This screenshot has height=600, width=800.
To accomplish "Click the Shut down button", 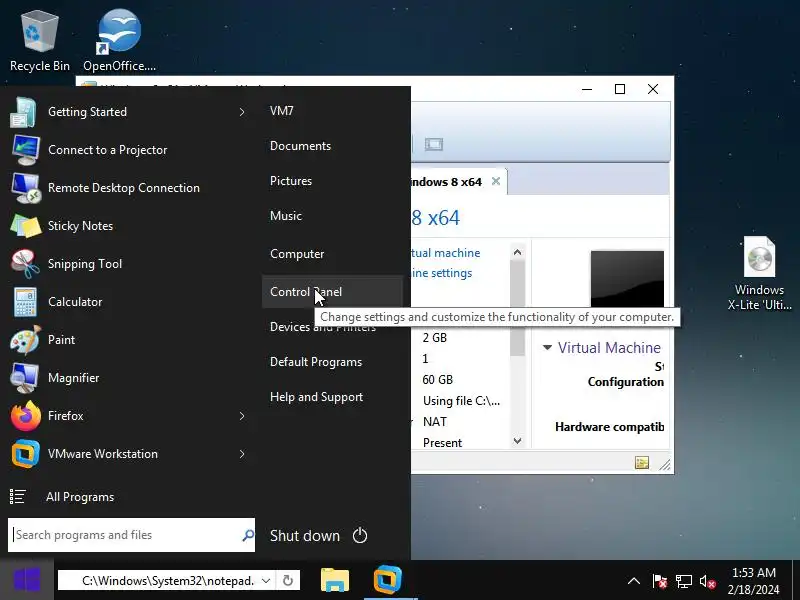I will (305, 536).
